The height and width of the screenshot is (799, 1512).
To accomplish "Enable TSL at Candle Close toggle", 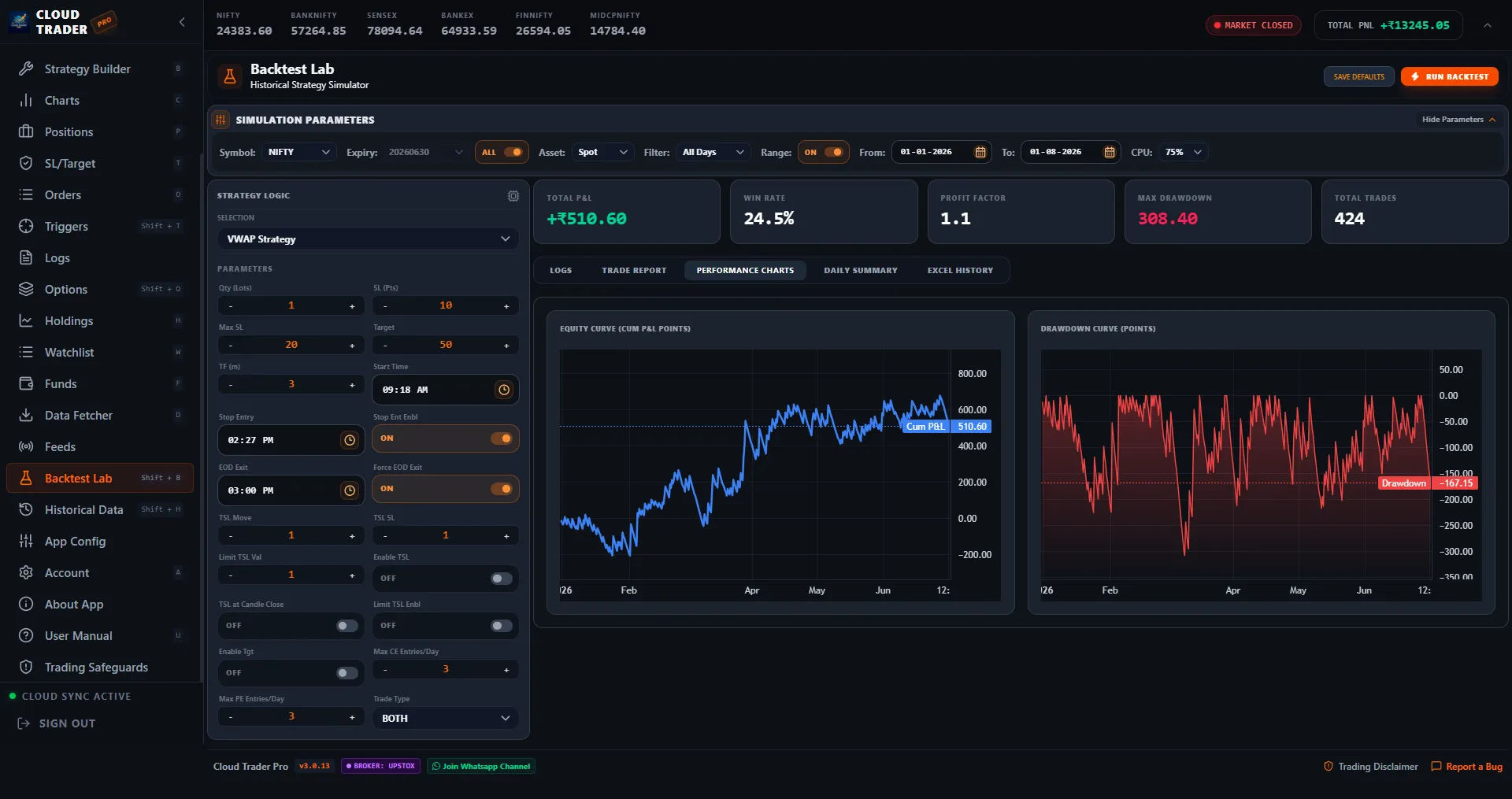I will [346, 626].
